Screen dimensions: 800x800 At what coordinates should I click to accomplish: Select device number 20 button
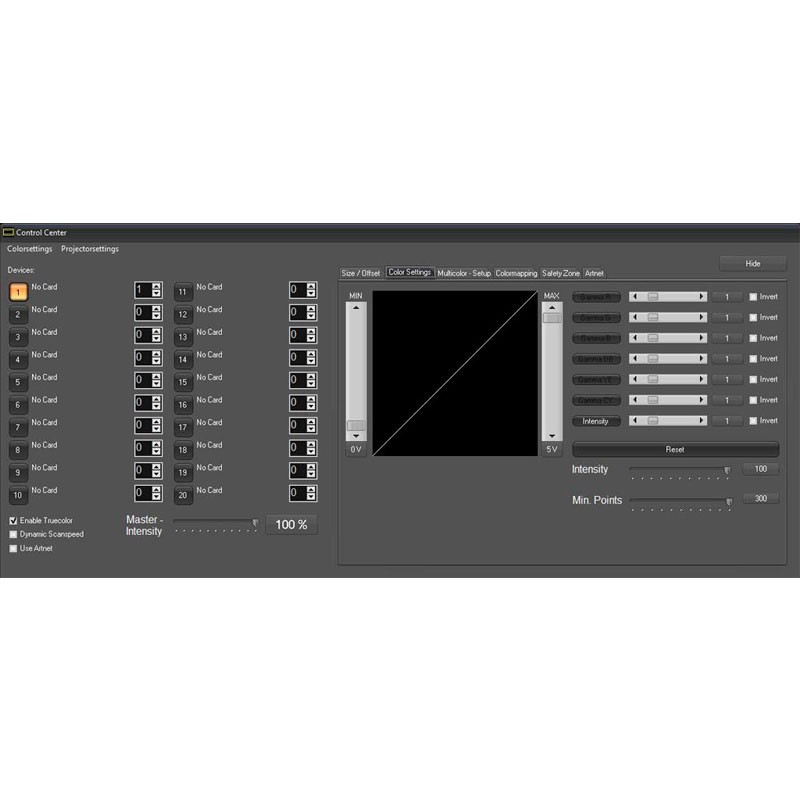tap(183, 495)
